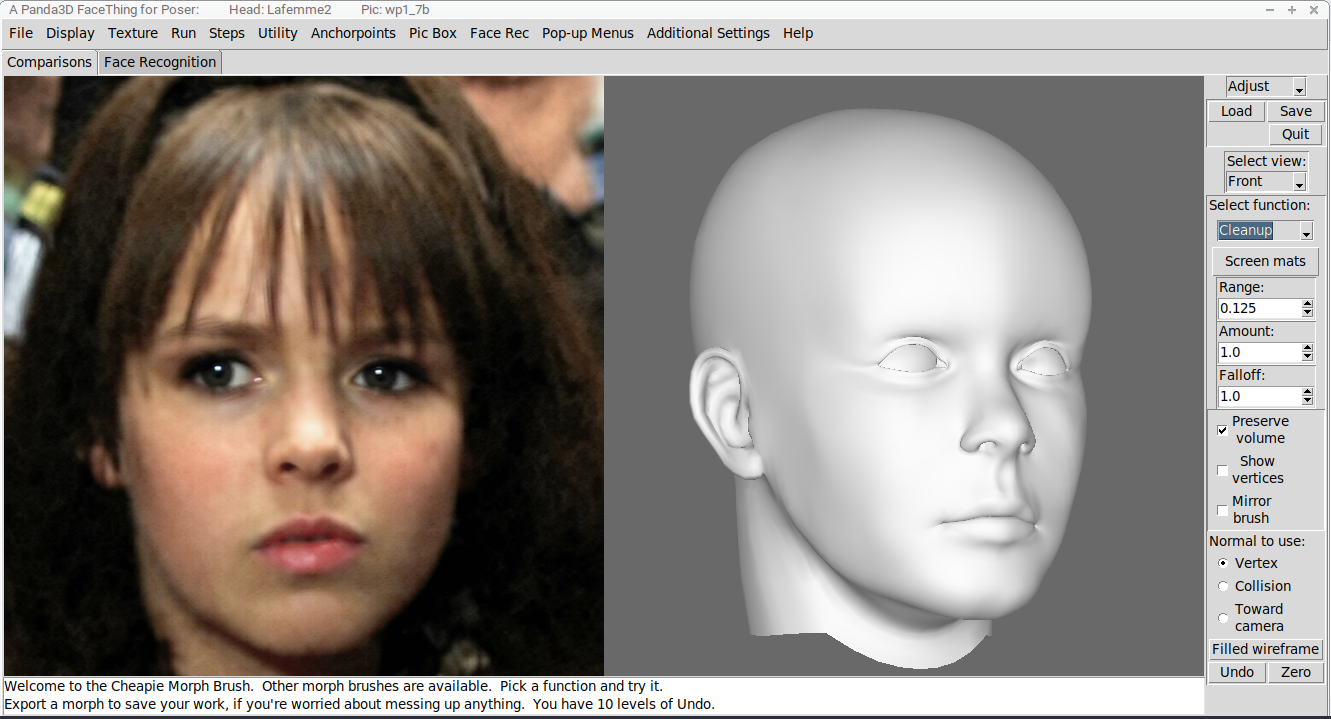Switch to Filled wireframe rendering
The width and height of the screenshot is (1331, 719).
[x=1265, y=649]
